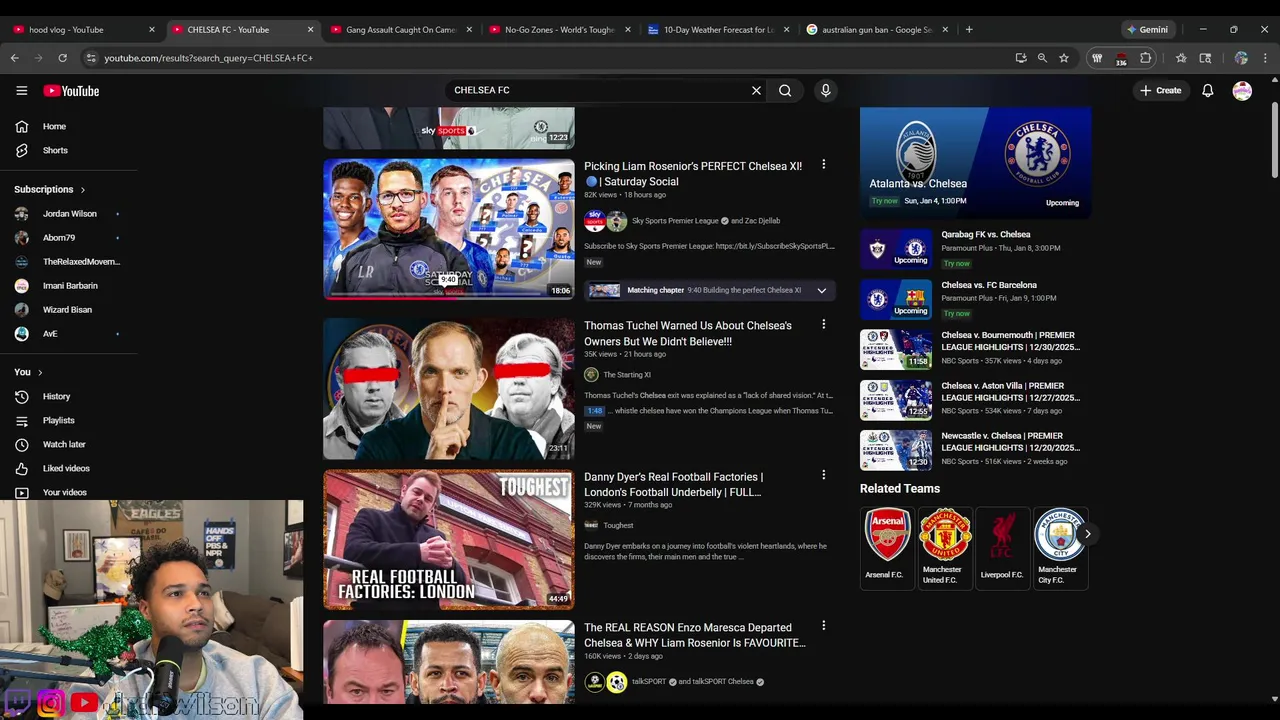Open a new browser tab
Image resolution: width=1280 pixels, height=720 pixels.
pyautogui.click(x=968, y=30)
